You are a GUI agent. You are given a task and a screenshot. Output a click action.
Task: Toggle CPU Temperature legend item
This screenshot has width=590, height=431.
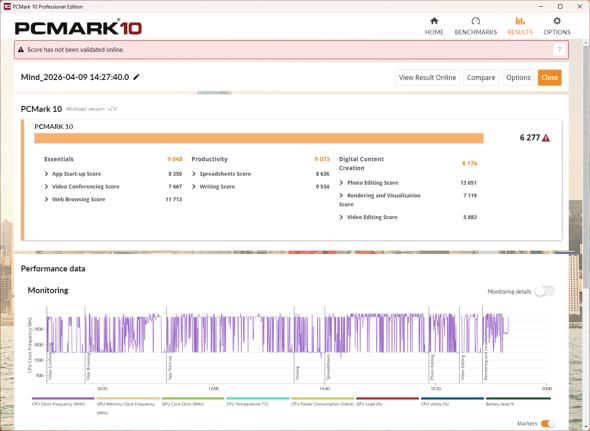(x=258, y=402)
